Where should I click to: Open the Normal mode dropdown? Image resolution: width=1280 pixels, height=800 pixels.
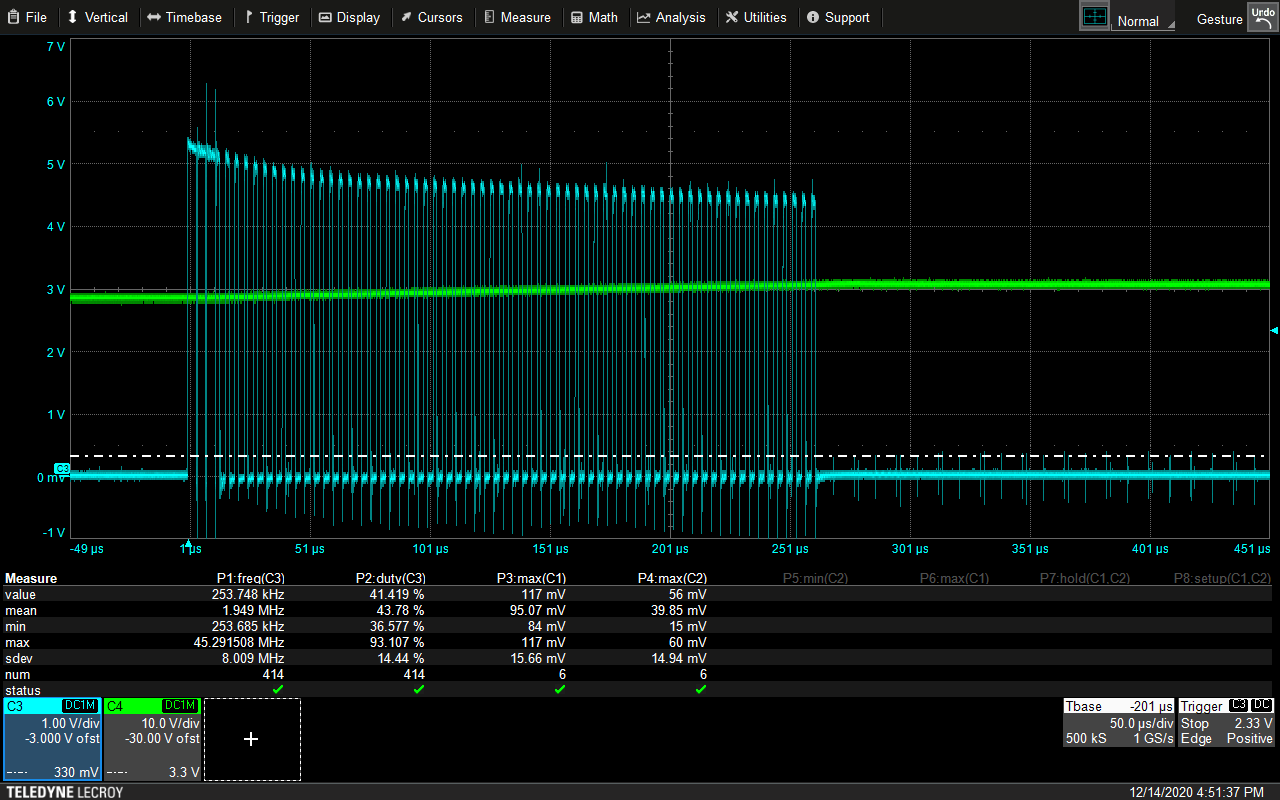tap(1142, 20)
